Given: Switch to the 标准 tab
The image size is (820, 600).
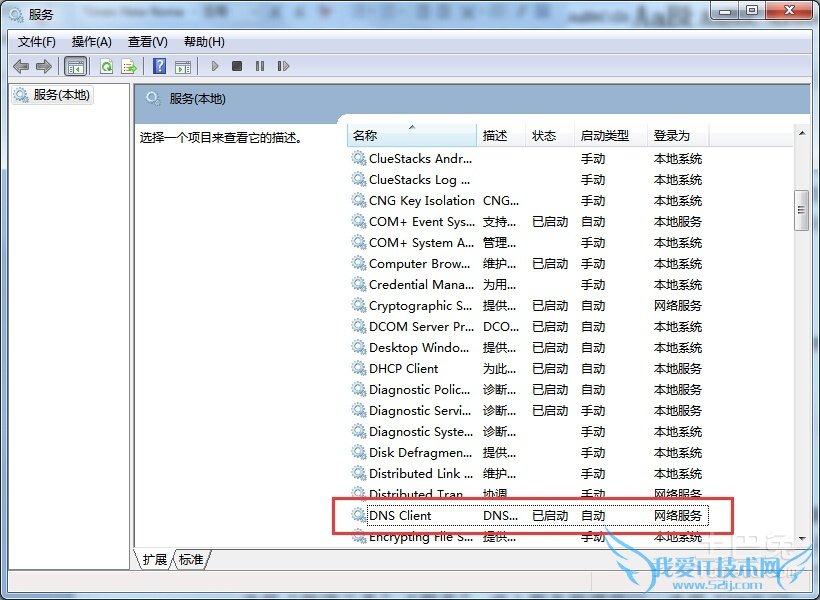Looking at the screenshot, I should 191,560.
